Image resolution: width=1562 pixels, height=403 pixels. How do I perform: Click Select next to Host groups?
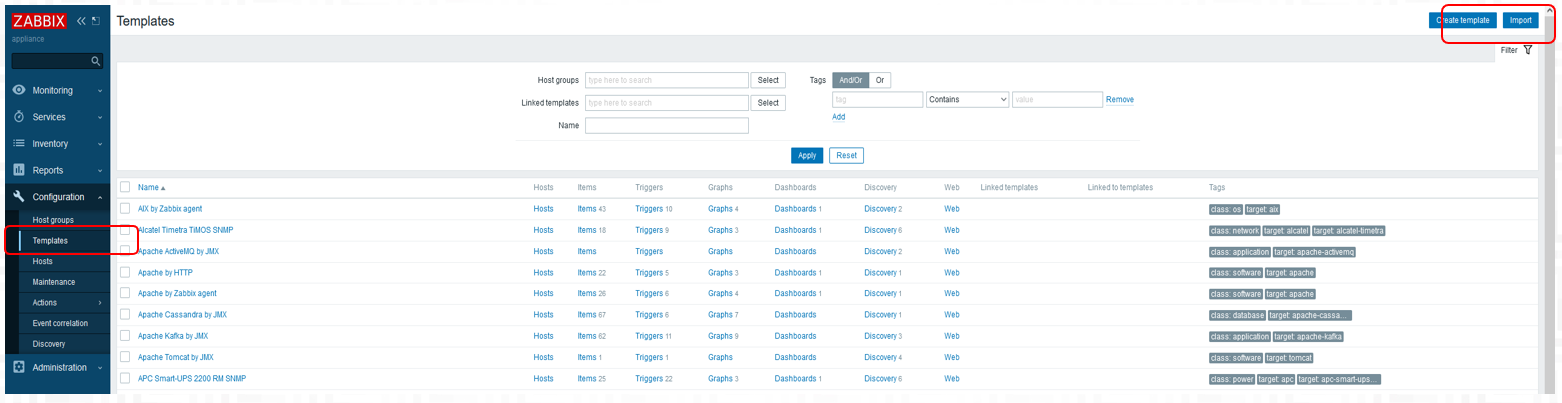(x=768, y=80)
